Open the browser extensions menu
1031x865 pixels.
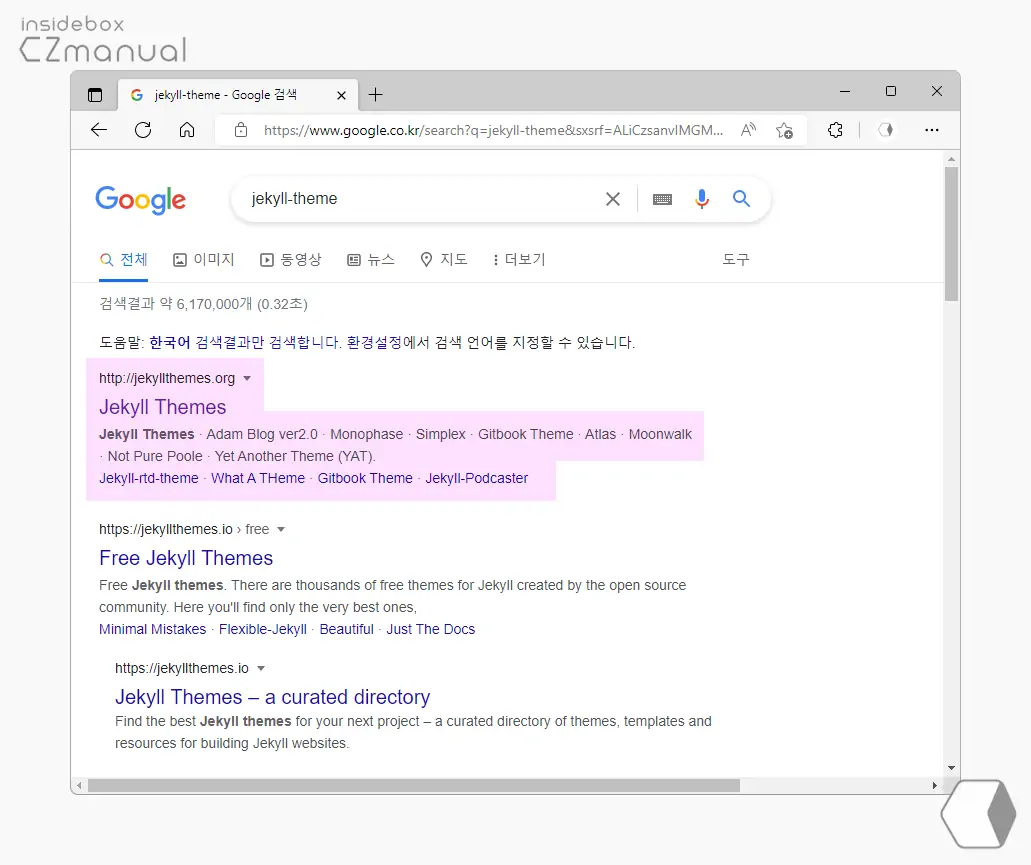tap(835, 129)
